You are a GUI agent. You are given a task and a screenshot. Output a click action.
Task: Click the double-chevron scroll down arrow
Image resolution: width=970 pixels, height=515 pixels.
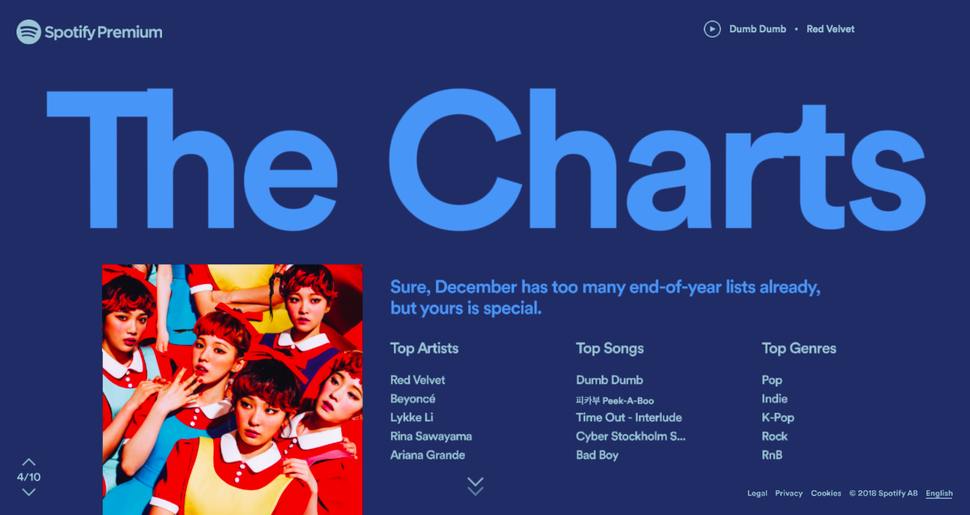pyautogui.click(x=475, y=486)
